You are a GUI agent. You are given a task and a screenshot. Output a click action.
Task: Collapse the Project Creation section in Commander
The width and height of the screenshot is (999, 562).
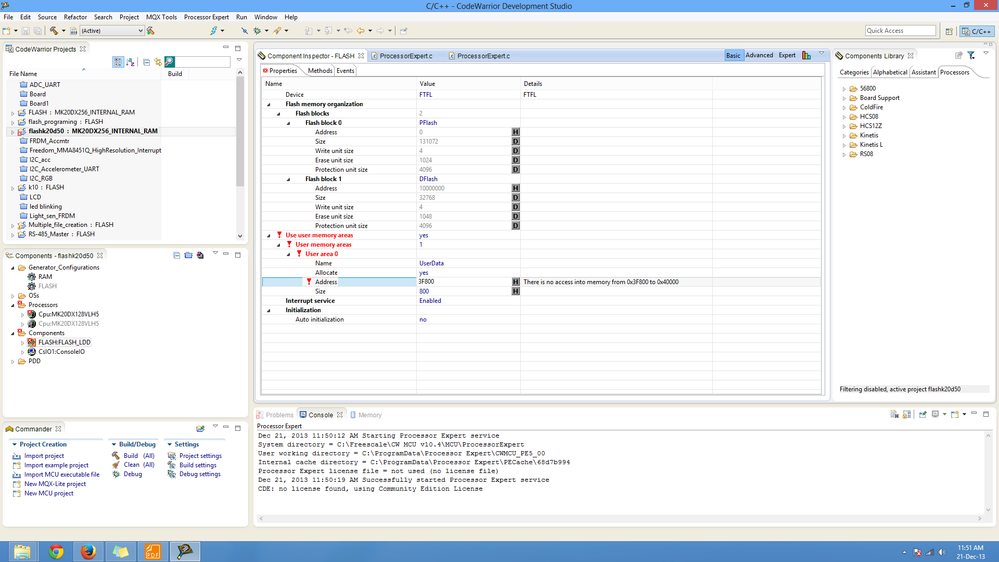pos(15,444)
